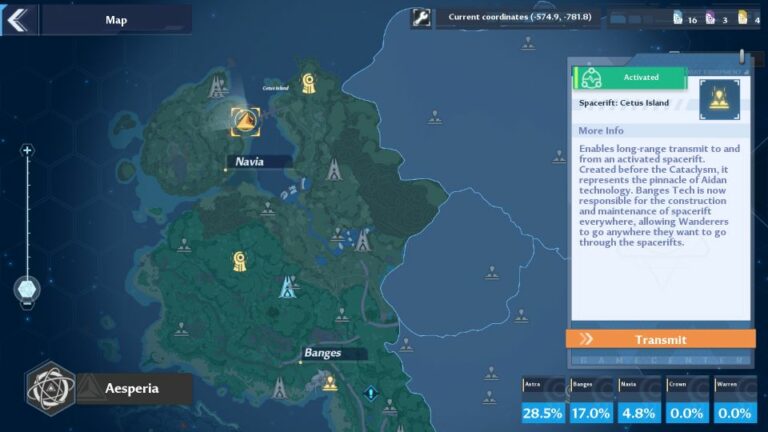768x432 pixels.
Task: Click the Aesperia region name label
Action: point(133,388)
